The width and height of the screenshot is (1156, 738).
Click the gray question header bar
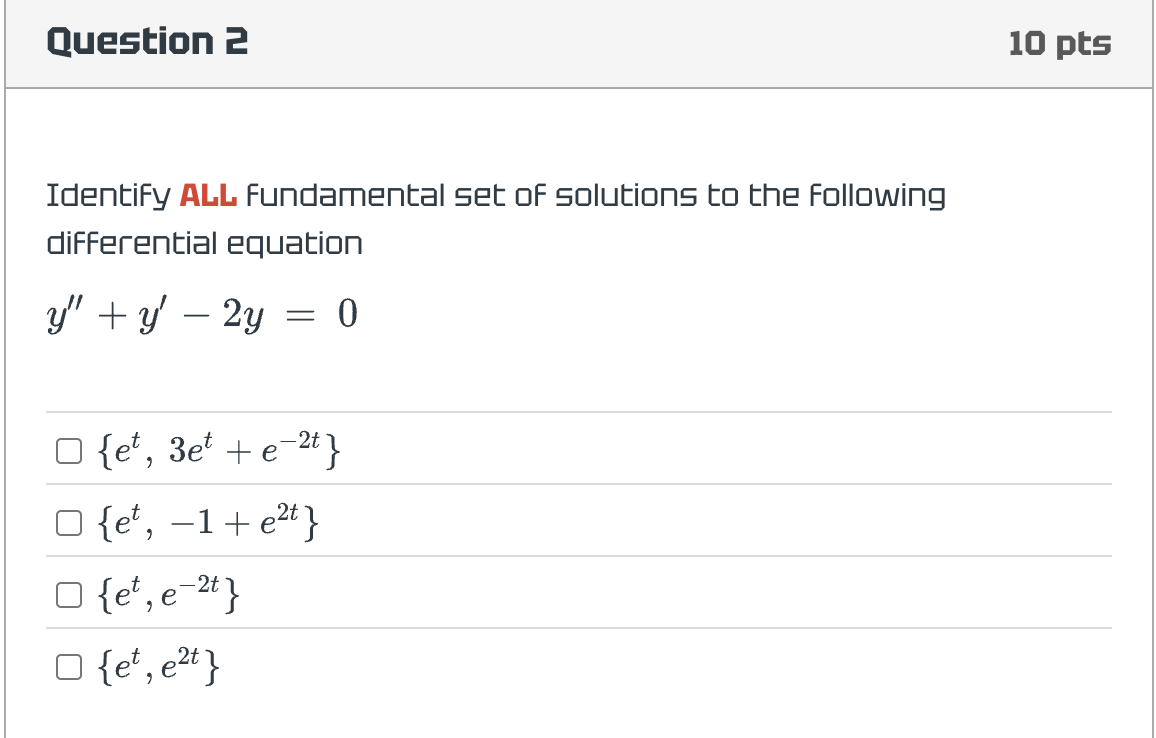point(578,42)
